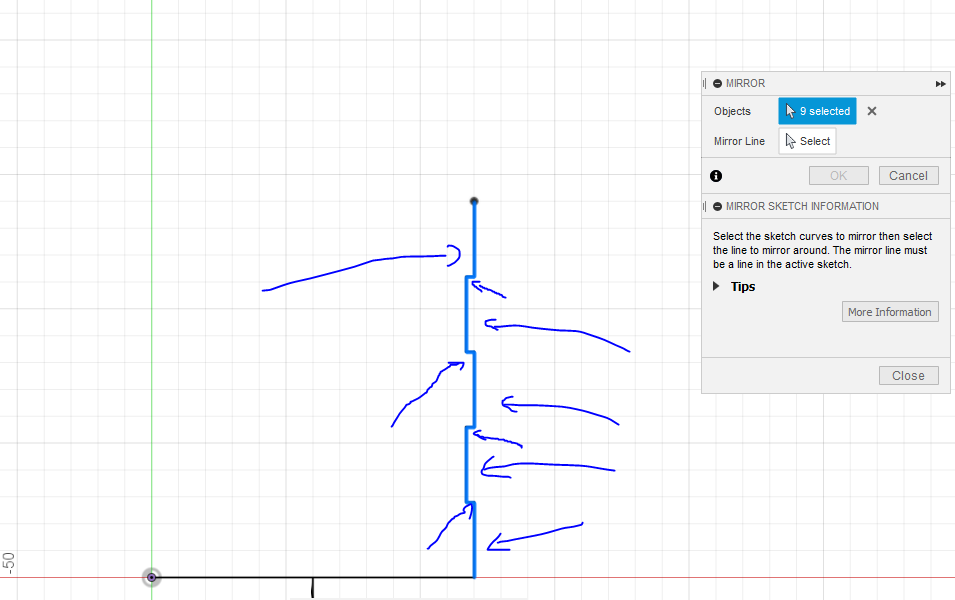Collapse the MIRROR panel header icon
955x600 pixels.
pyautogui.click(x=717, y=83)
